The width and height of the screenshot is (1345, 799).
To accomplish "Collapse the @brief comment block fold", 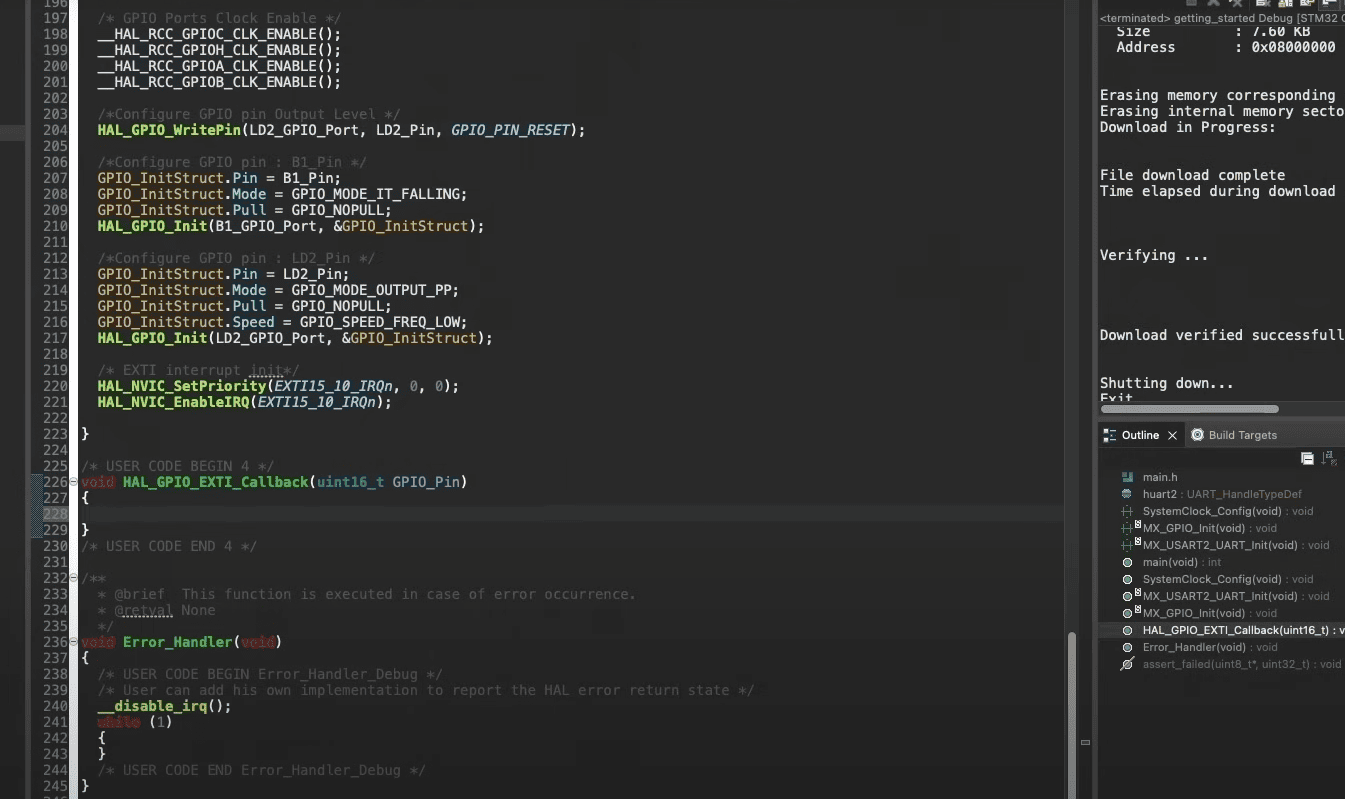I will coord(74,578).
